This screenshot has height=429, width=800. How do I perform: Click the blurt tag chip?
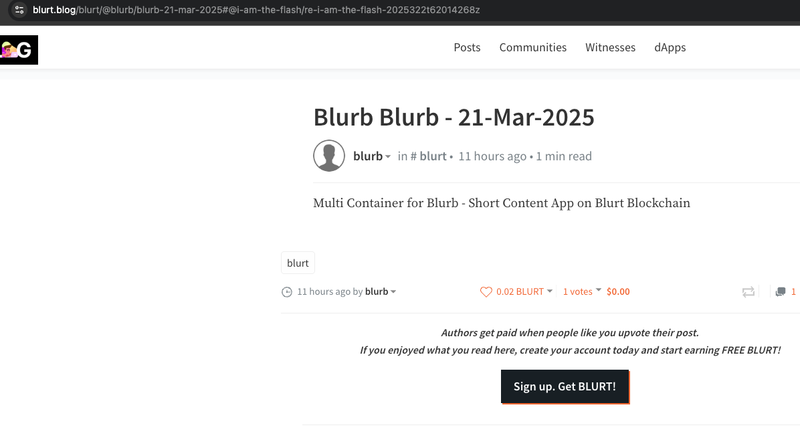pyautogui.click(x=298, y=263)
